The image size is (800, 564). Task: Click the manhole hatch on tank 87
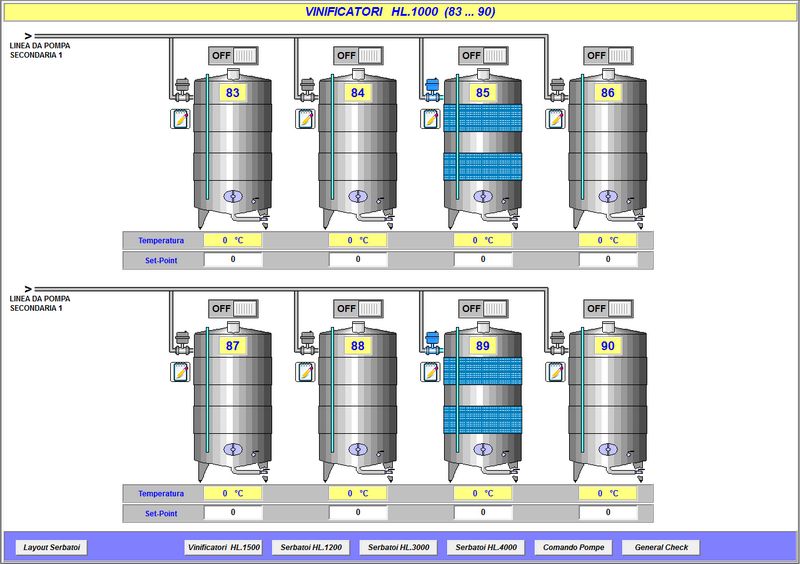coord(233,449)
